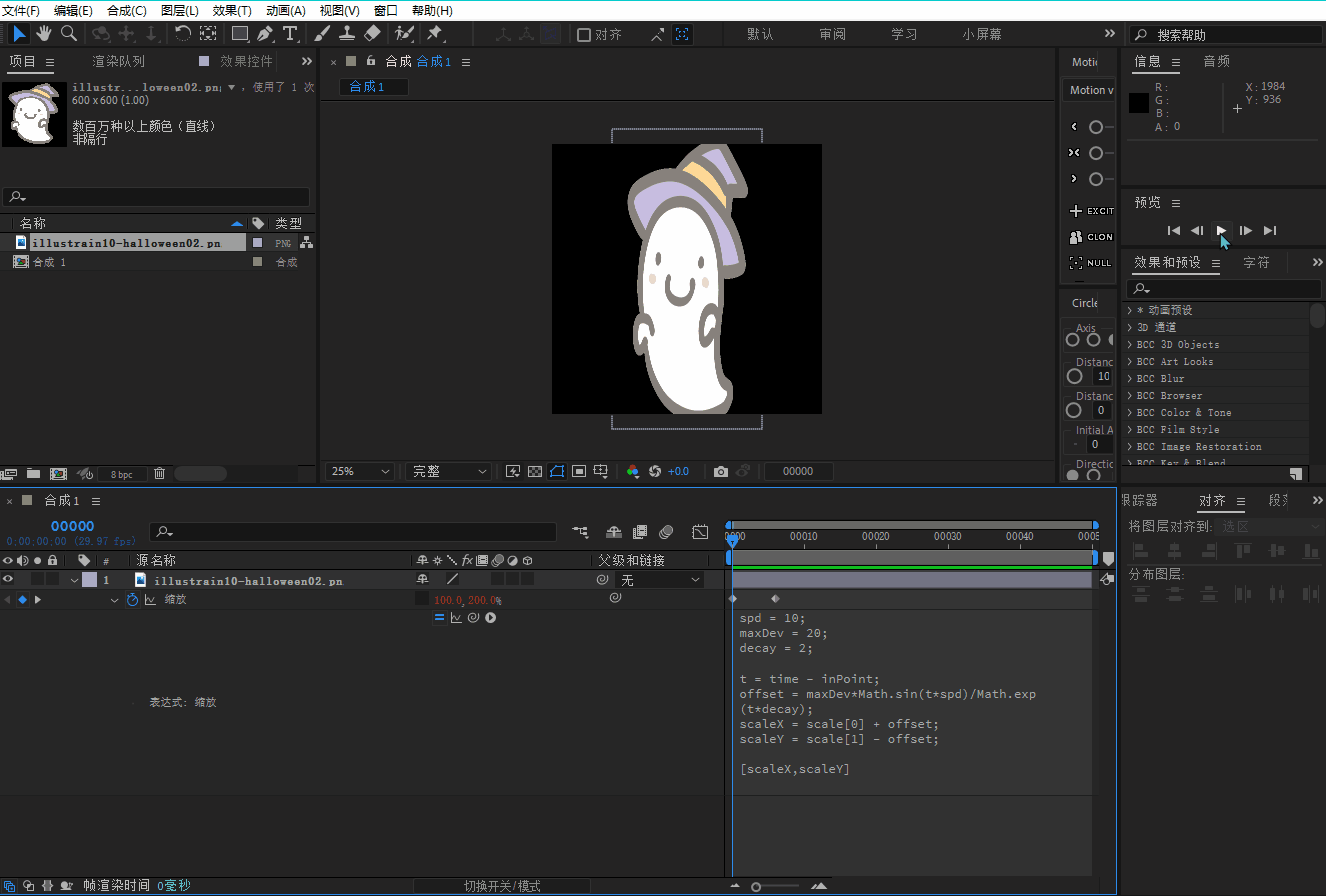Pick the Rotation tool in toolbar
The height and width of the screenshot is (896, 1326).
(x=183, y=34)
